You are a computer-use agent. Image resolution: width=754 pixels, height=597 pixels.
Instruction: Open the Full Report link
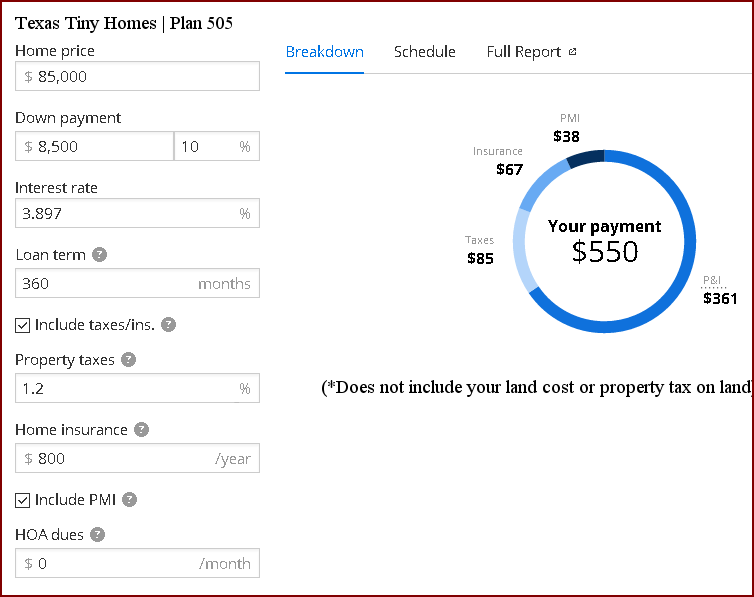coord(524,52)
